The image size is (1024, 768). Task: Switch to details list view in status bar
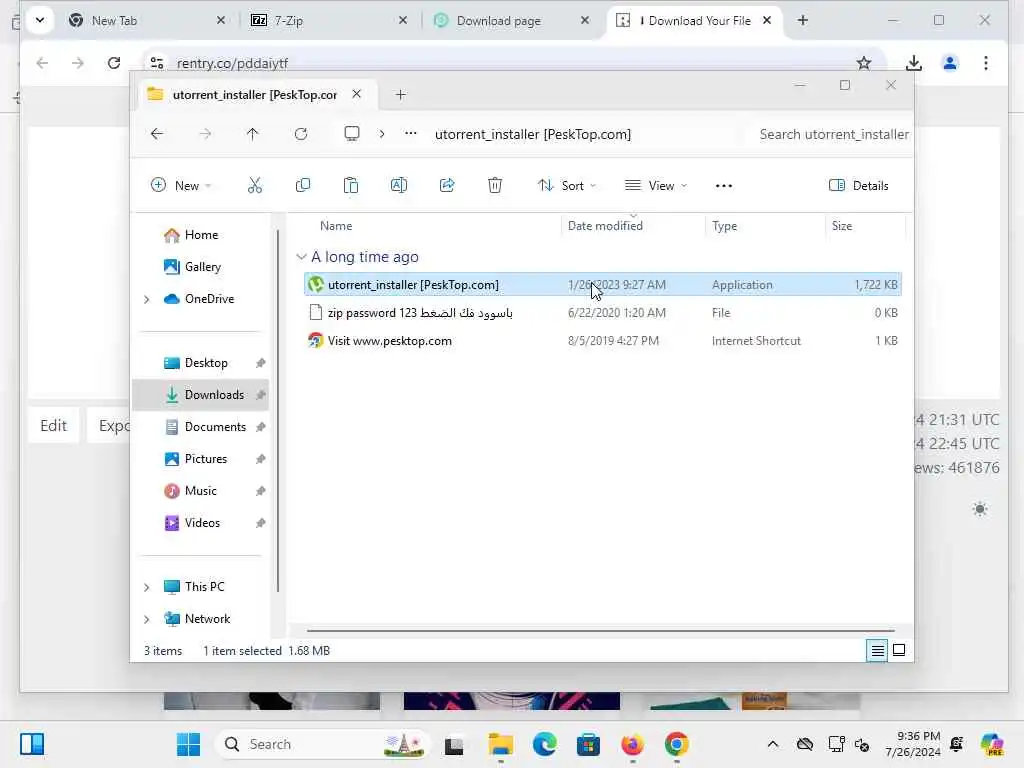[877, 650]
